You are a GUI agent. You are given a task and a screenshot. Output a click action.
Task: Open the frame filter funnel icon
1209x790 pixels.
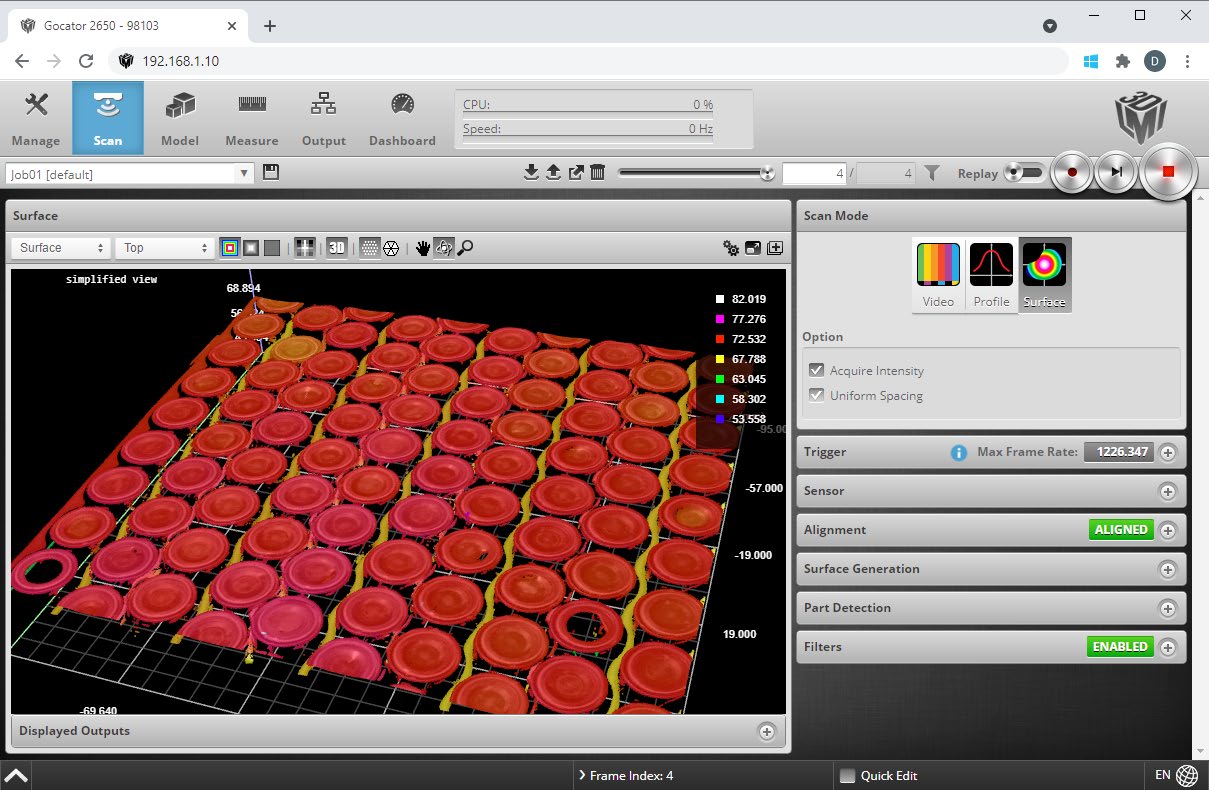932,173
